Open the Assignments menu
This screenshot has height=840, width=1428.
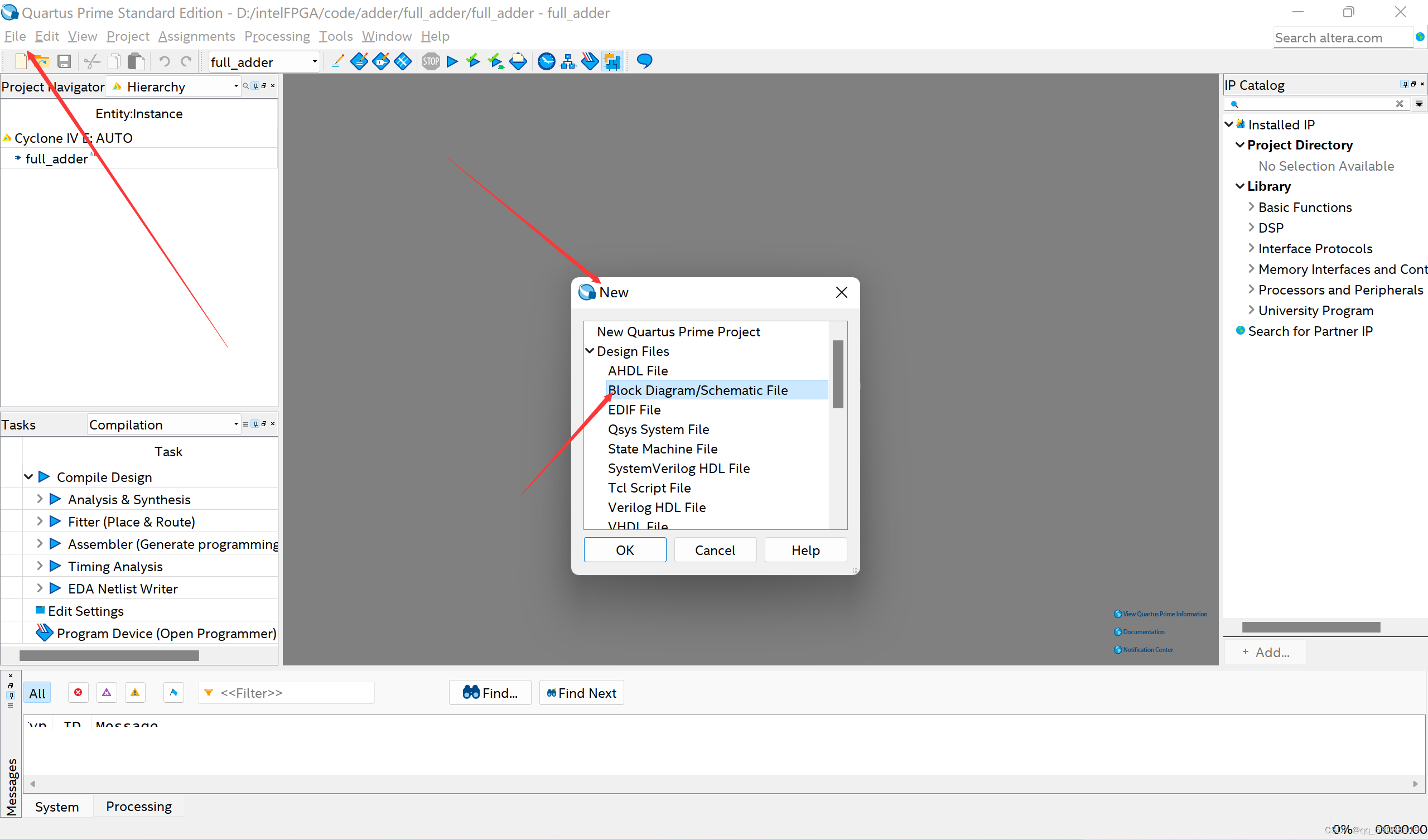click(196, 36)
